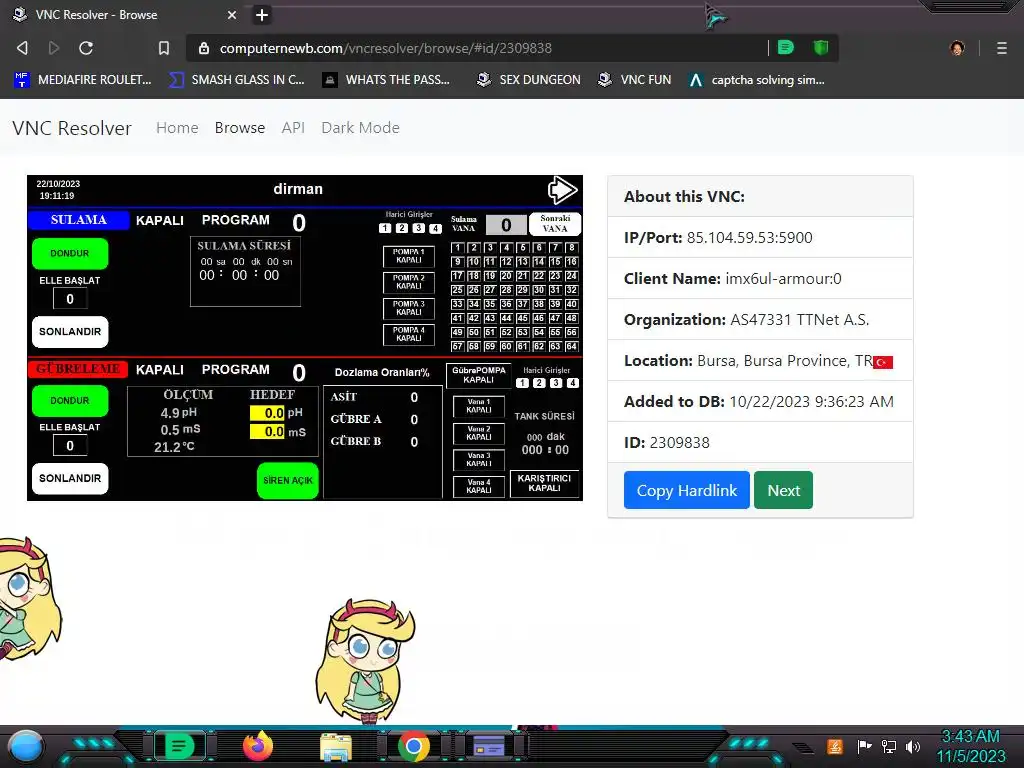Click the taskbar clock 3:43 AM

pos(970,737)
